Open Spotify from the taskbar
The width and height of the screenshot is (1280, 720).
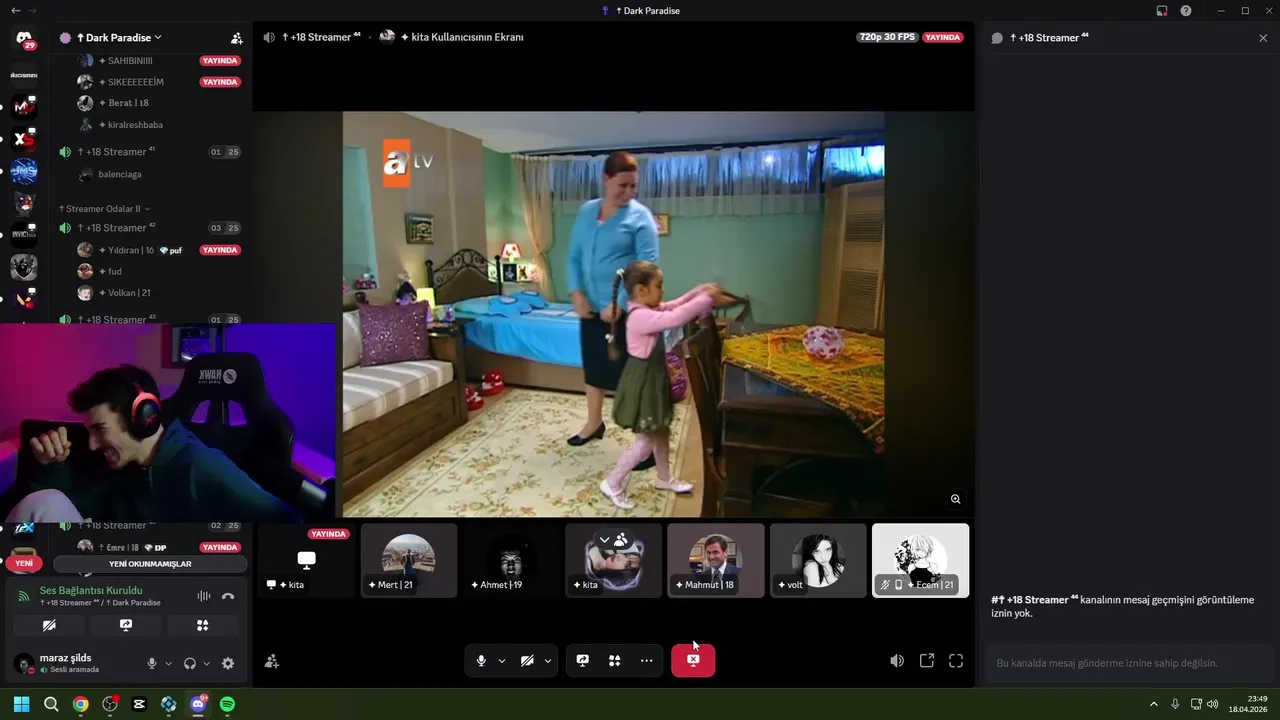(227, 704)
